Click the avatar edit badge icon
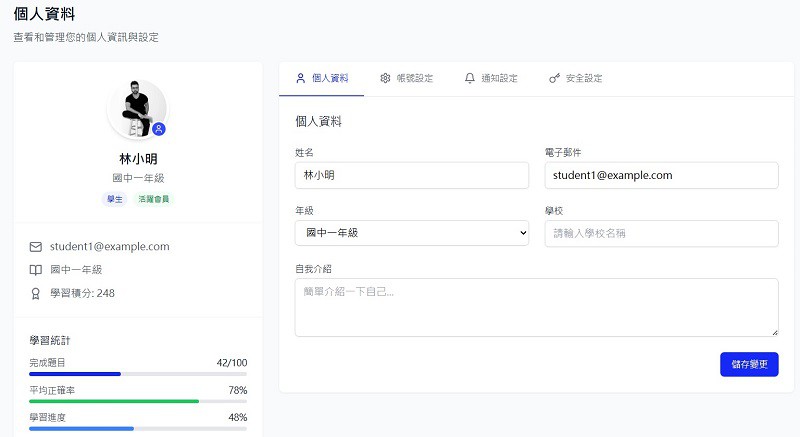 click(x=159, y=129)
